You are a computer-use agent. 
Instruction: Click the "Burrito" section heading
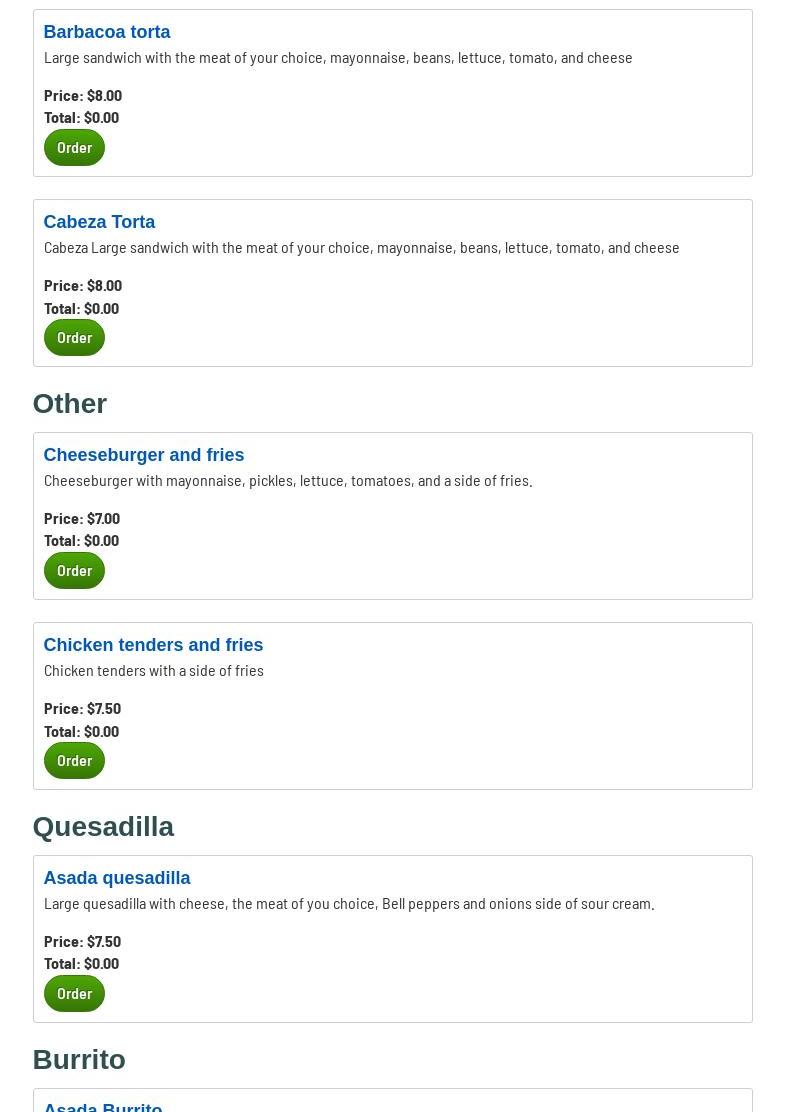79,1059
